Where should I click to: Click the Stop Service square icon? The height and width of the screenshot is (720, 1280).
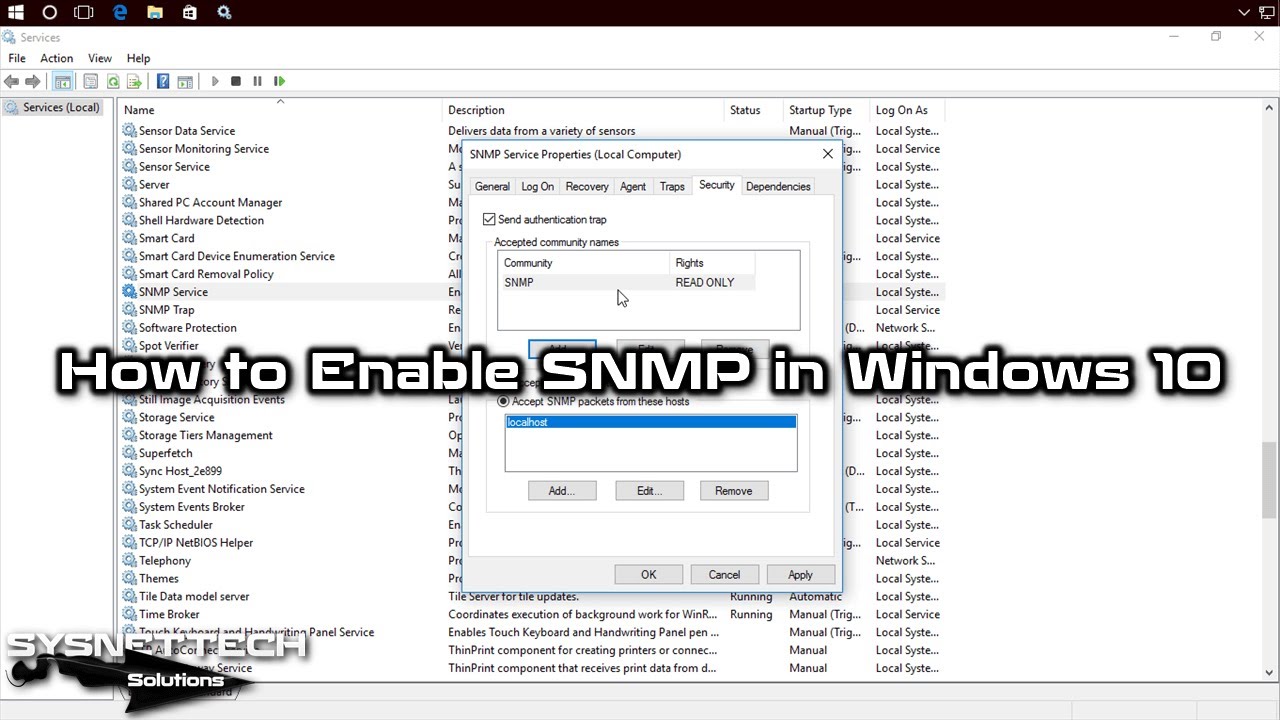coord(236,81)
